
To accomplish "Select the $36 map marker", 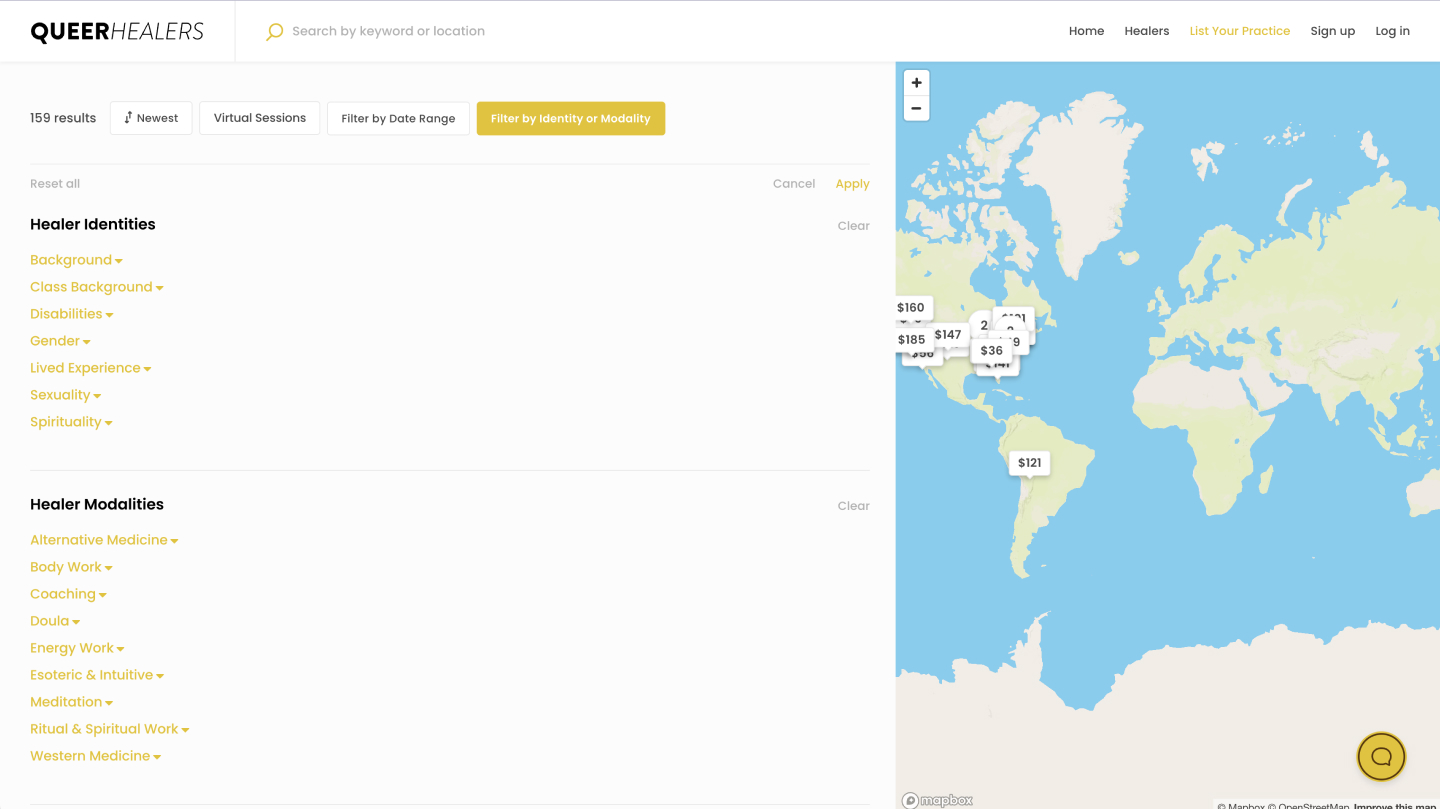I will 991,351.
